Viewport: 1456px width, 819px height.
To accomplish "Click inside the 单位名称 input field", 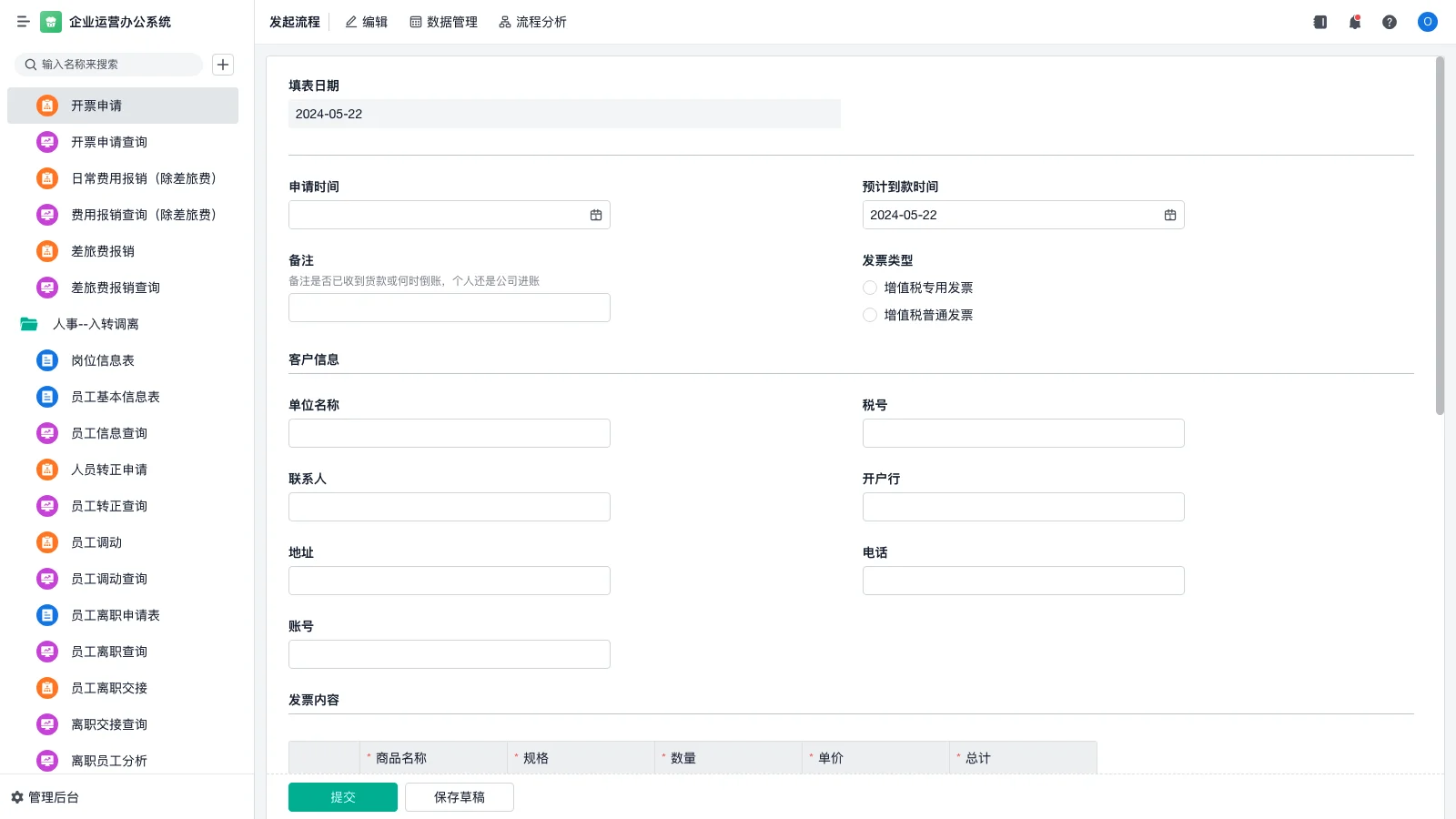I will point(449,433).
